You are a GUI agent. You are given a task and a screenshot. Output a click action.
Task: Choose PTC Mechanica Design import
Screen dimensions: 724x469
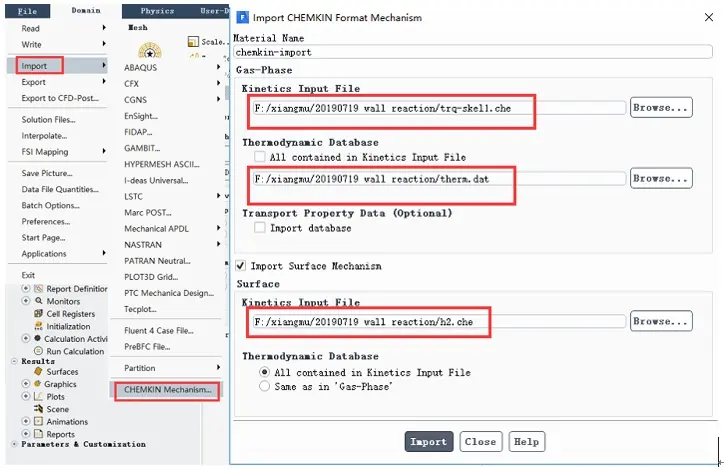[x=167, y=293]
